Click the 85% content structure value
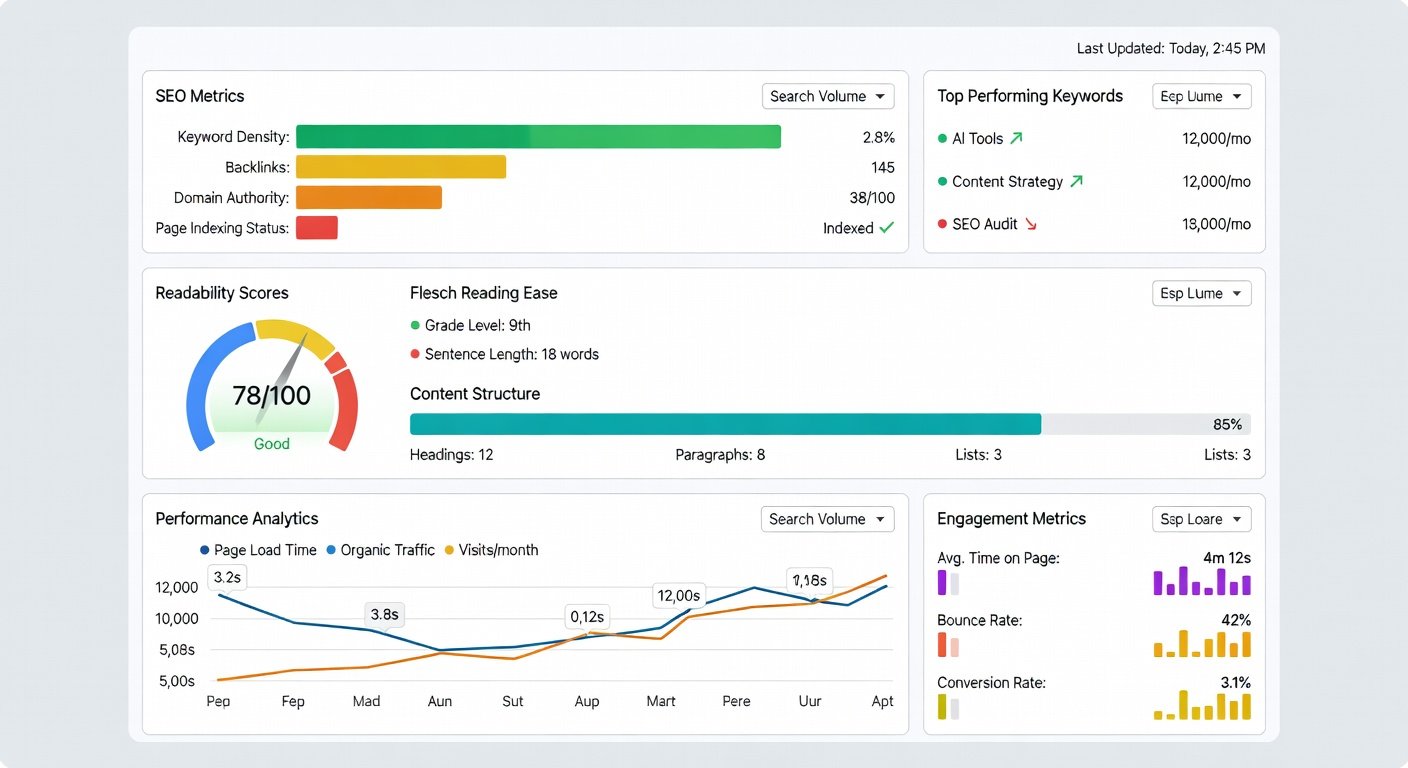 [1227, 425]
